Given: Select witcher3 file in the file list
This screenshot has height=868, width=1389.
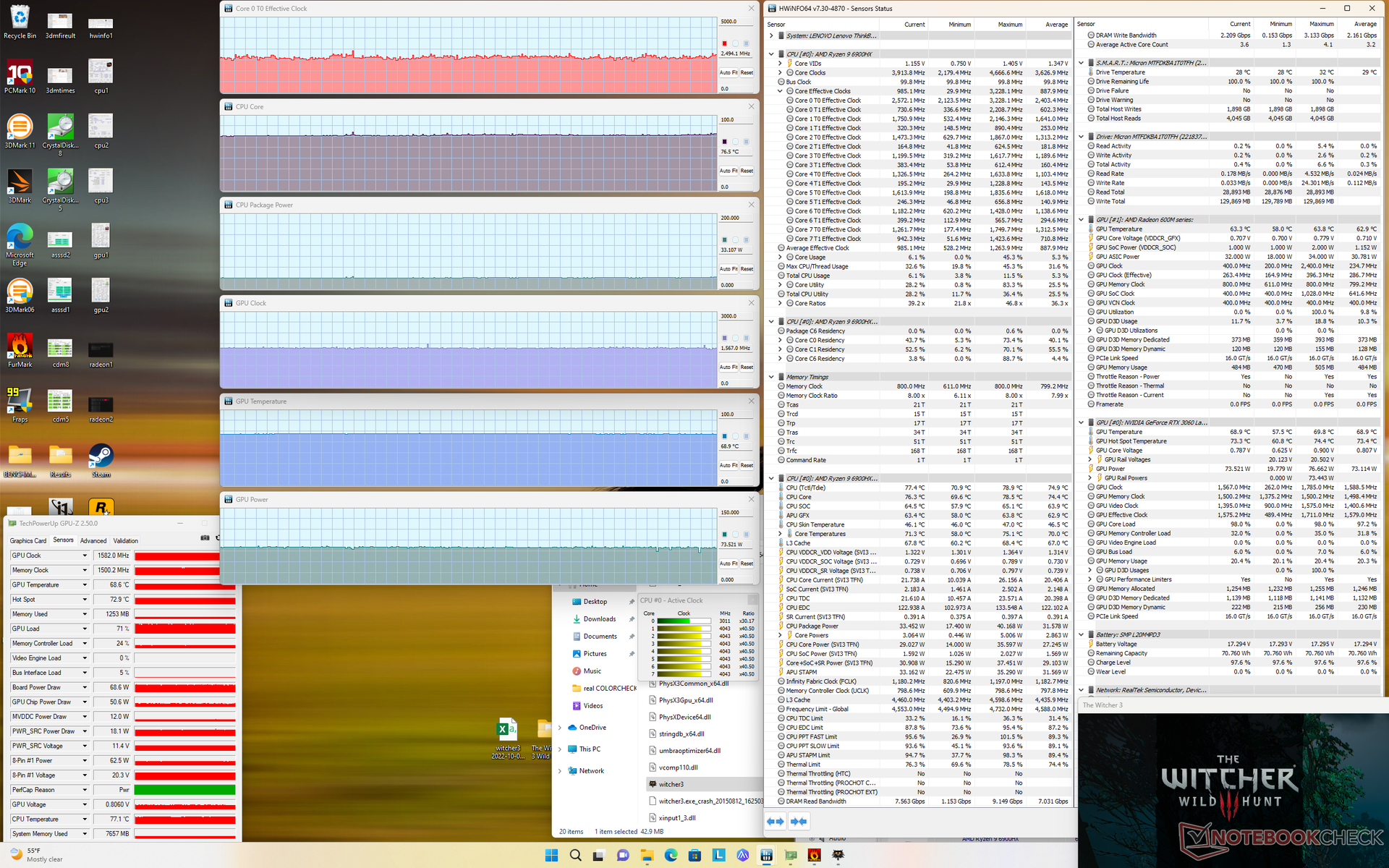Looking at the screenshot, I should click(670, 784).
